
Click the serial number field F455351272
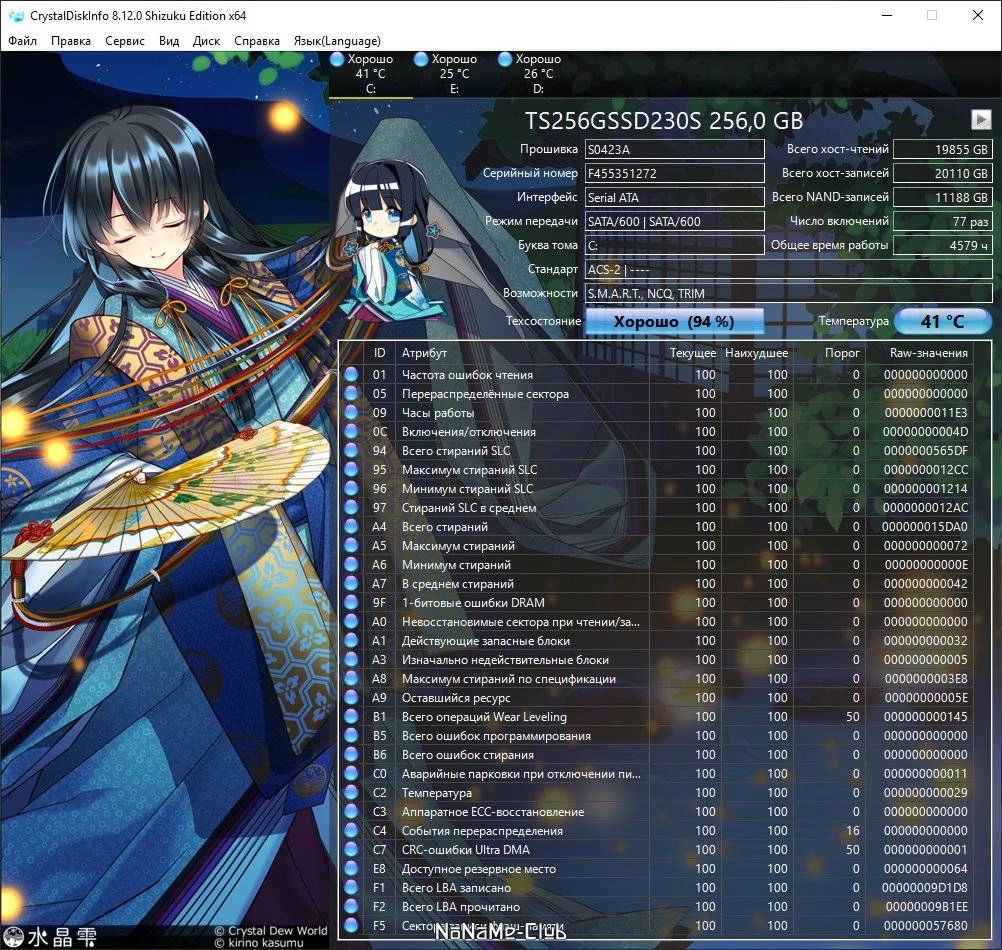(674, 173)
